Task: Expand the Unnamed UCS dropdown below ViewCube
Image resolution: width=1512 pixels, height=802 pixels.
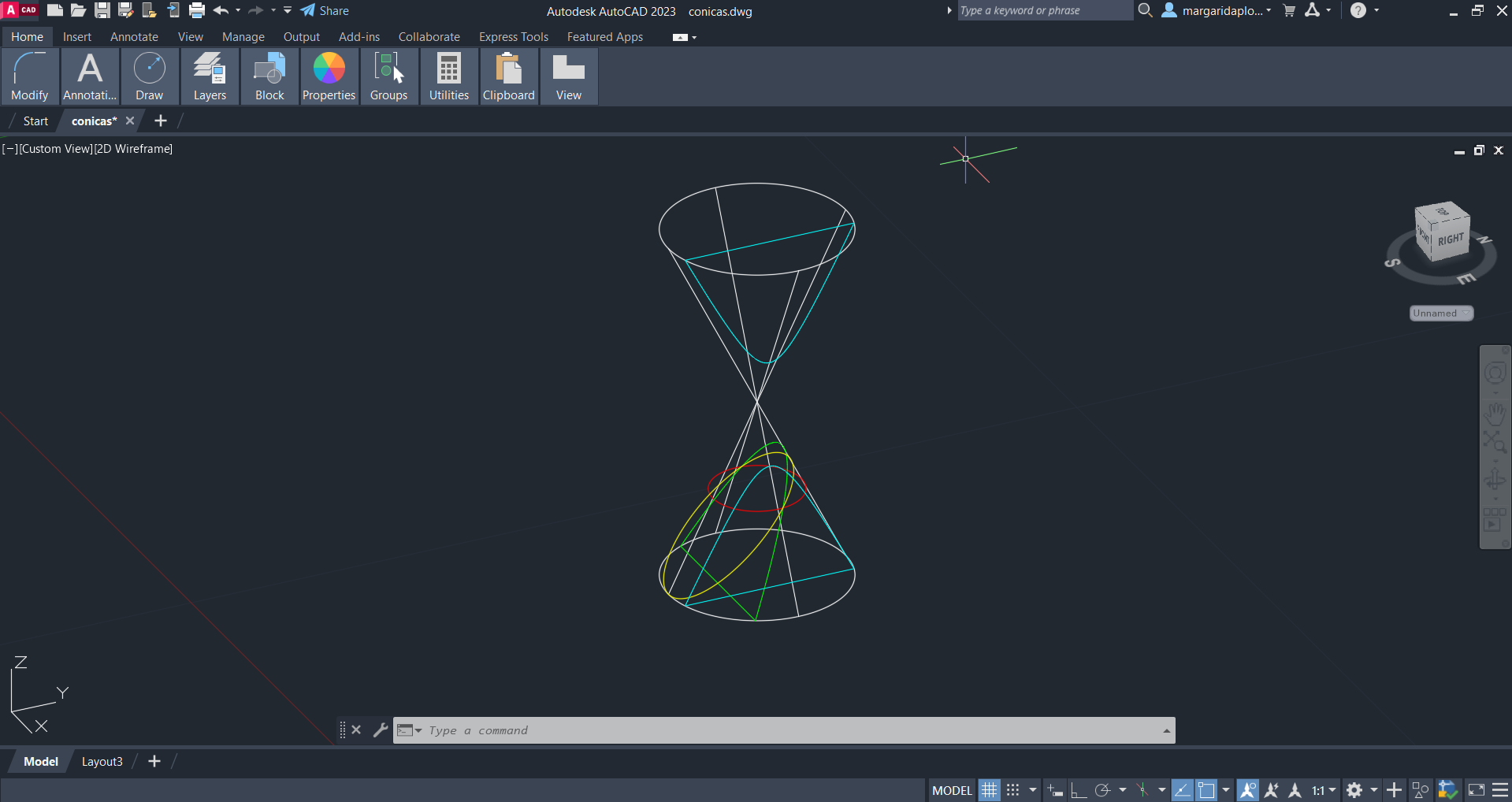Action: coord(1440,314)
